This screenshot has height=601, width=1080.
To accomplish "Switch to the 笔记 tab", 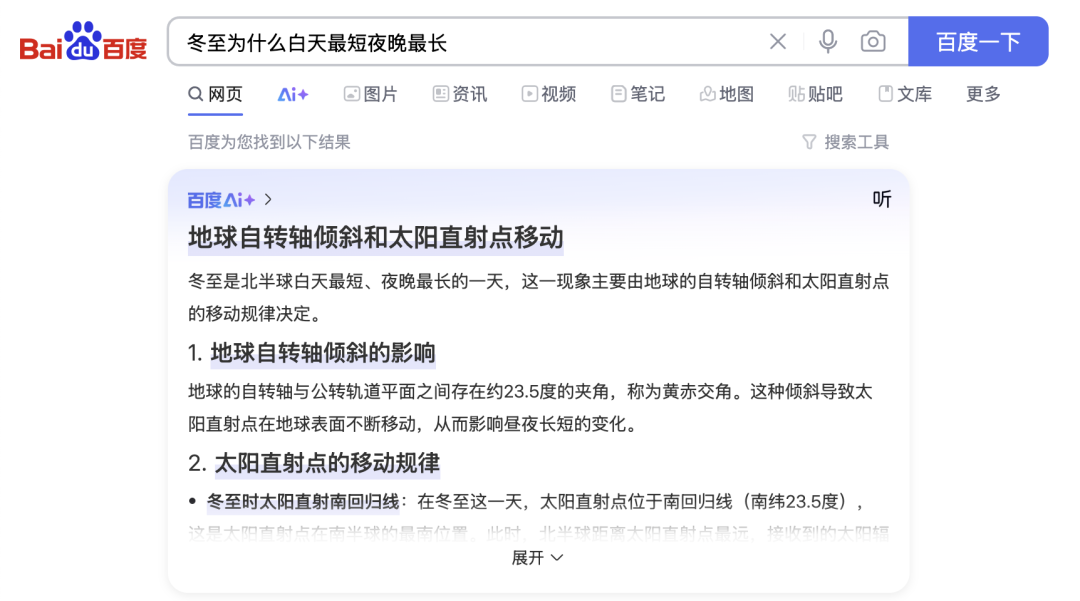I will [x=638, y=94].
